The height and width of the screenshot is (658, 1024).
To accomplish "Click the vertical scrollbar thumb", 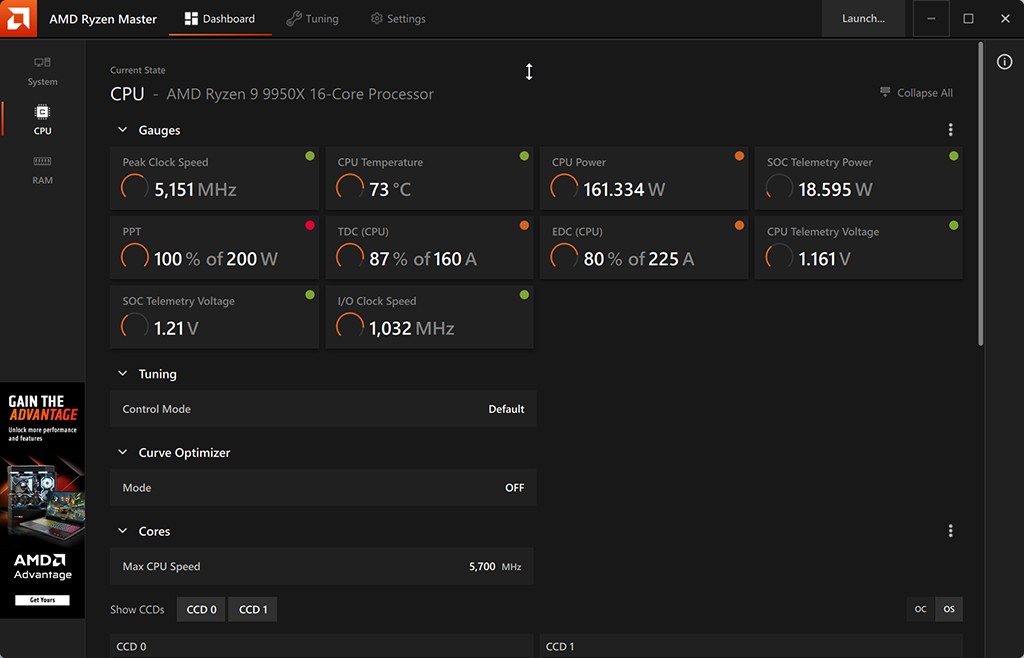I will coord(980,193).
